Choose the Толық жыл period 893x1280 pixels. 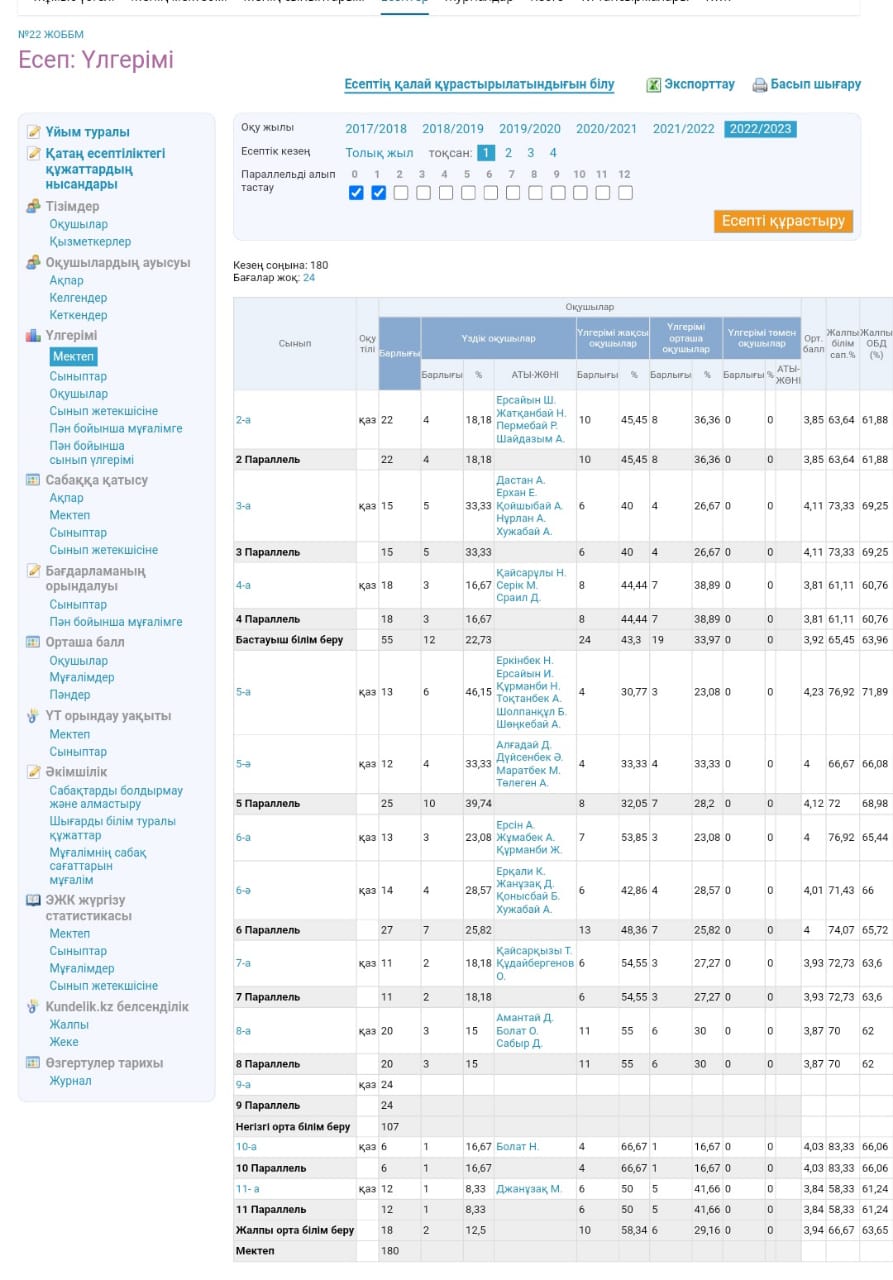(379, 153)
